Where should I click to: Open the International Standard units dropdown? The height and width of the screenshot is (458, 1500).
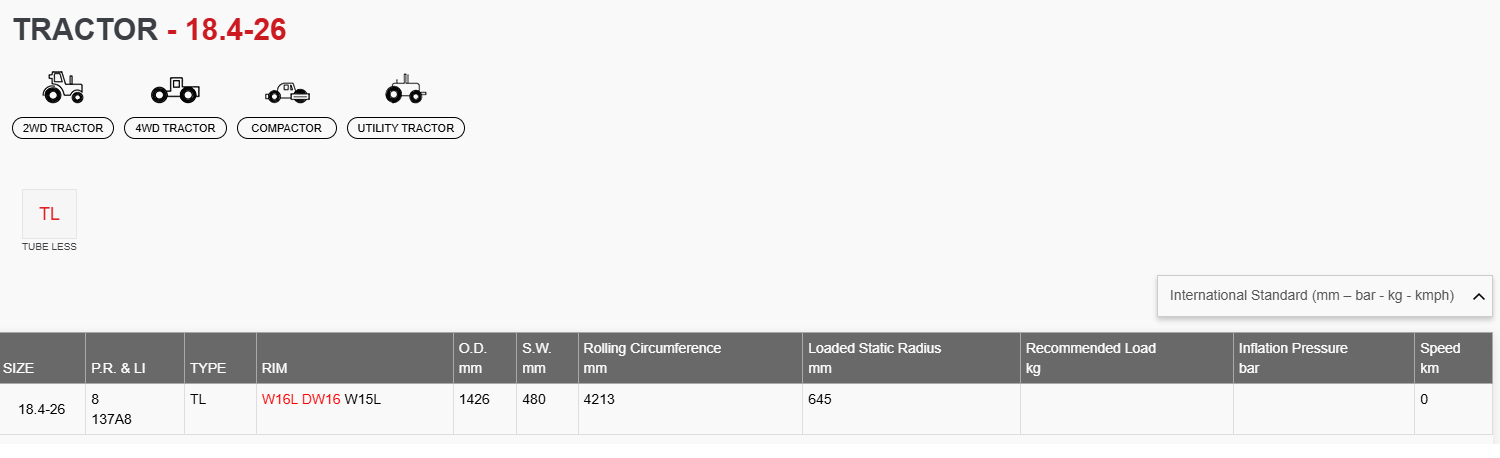1326,296
